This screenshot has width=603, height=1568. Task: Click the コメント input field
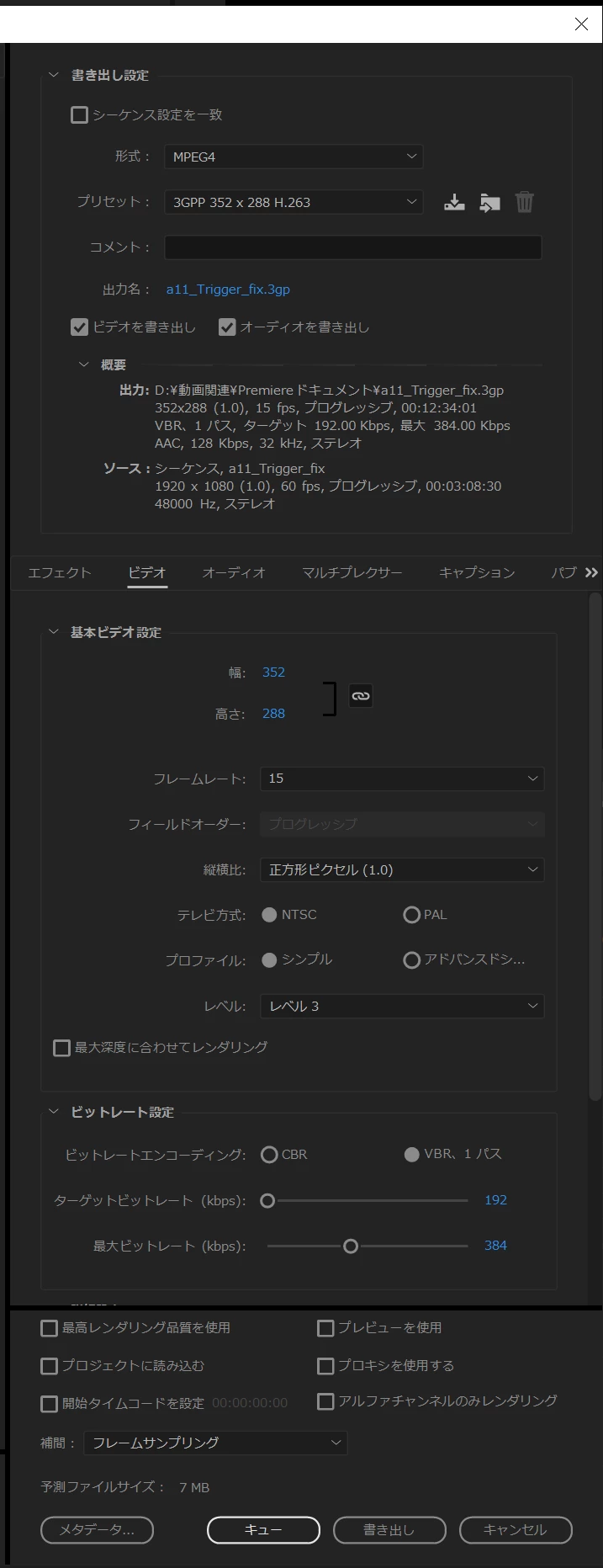point(353,247)
